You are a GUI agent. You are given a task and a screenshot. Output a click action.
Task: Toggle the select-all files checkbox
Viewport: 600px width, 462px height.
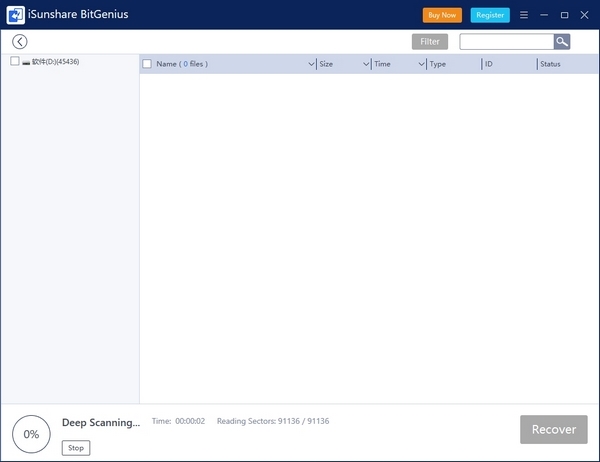pos(147,64)
